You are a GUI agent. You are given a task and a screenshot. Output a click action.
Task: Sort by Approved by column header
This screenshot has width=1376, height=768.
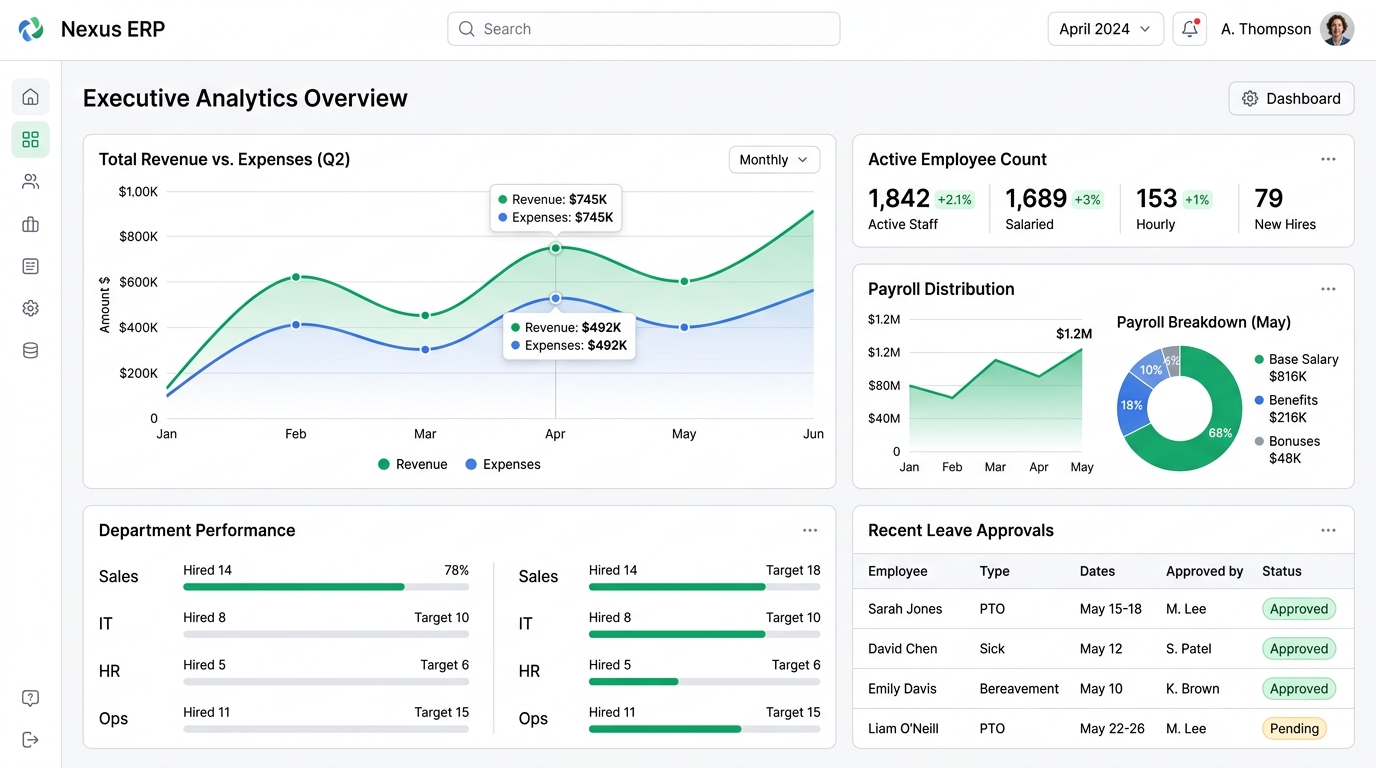[x=1204, y=571]
